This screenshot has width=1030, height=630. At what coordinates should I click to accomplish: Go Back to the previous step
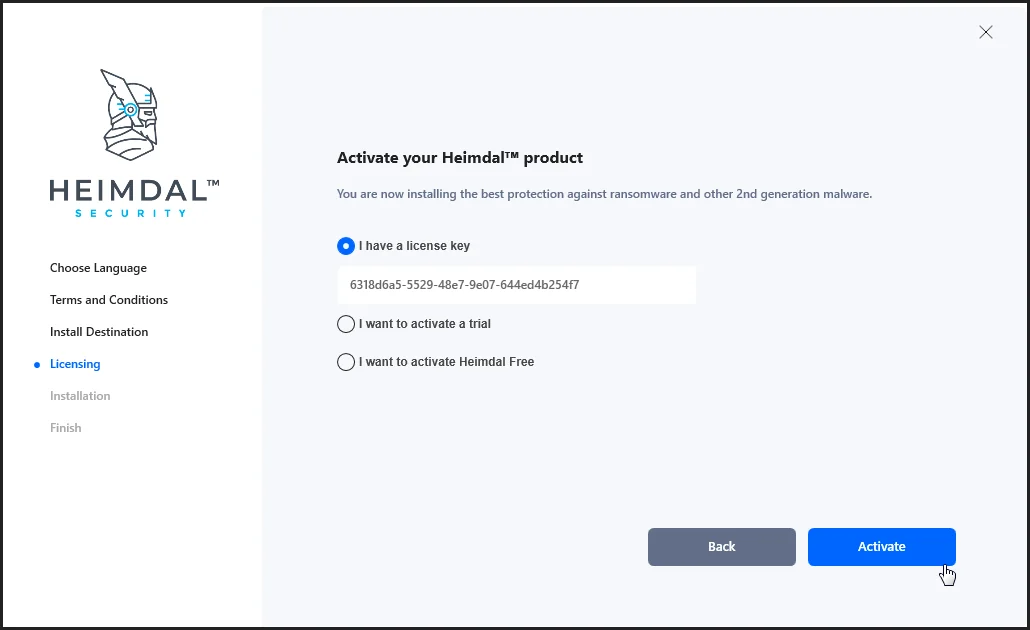[721, 547]
